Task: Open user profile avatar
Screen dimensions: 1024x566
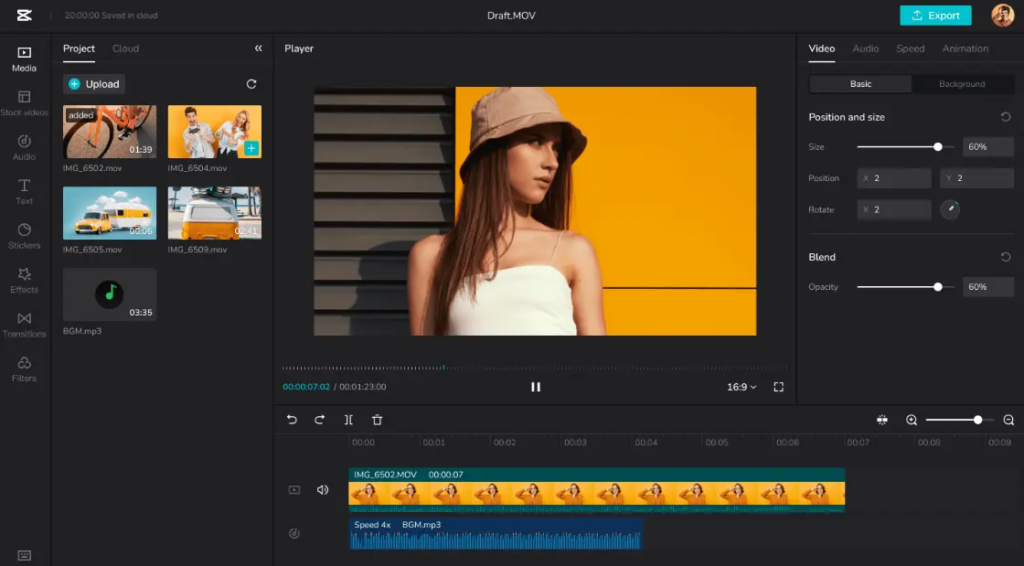Action: click(x=1002, y=15)
